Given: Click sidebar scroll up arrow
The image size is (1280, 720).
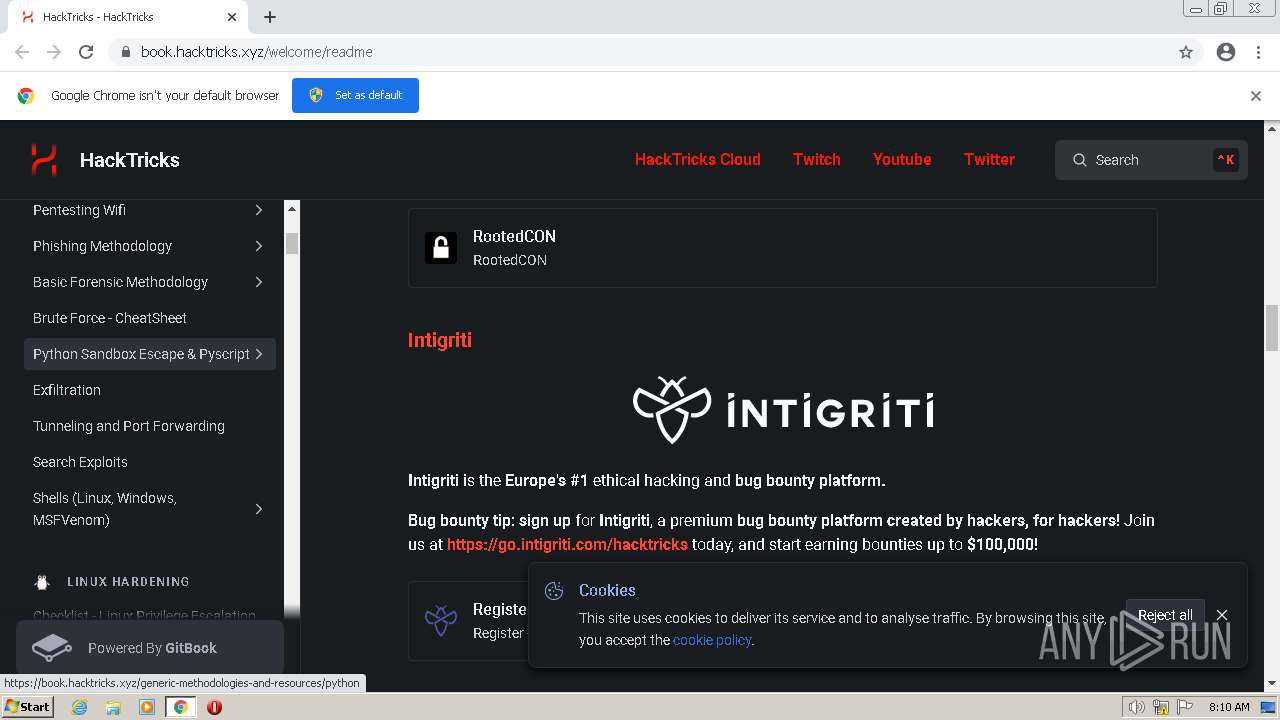Looking at the screenshot, I should coord(292,209).
